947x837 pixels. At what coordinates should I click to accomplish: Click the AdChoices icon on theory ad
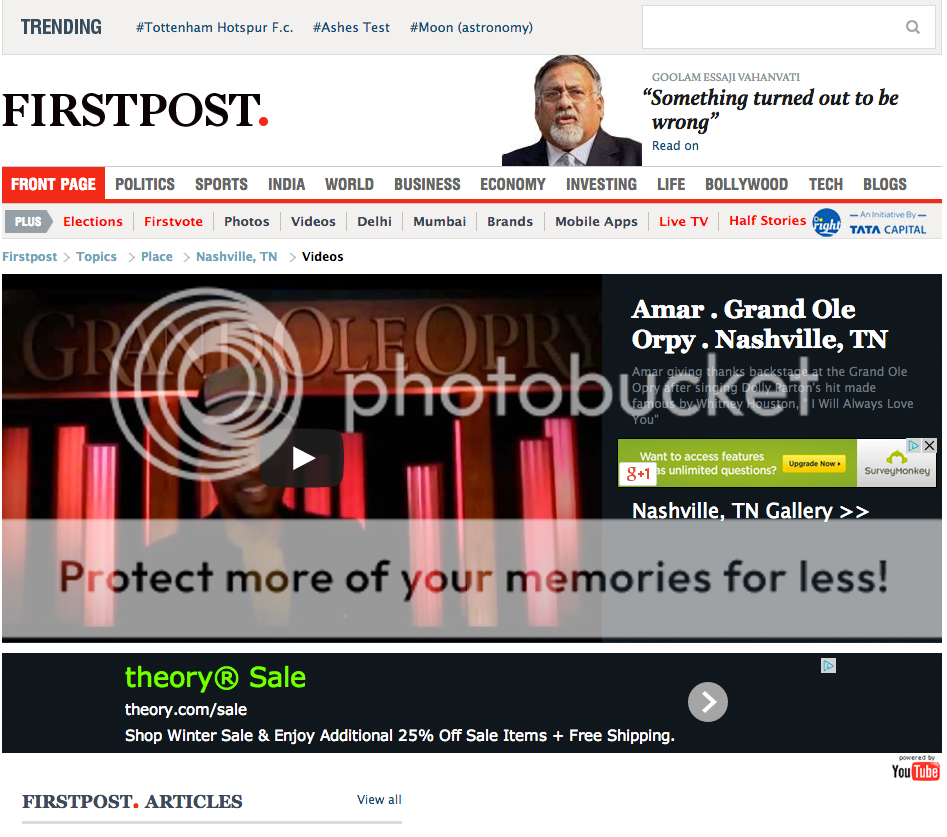coord(828,665)
